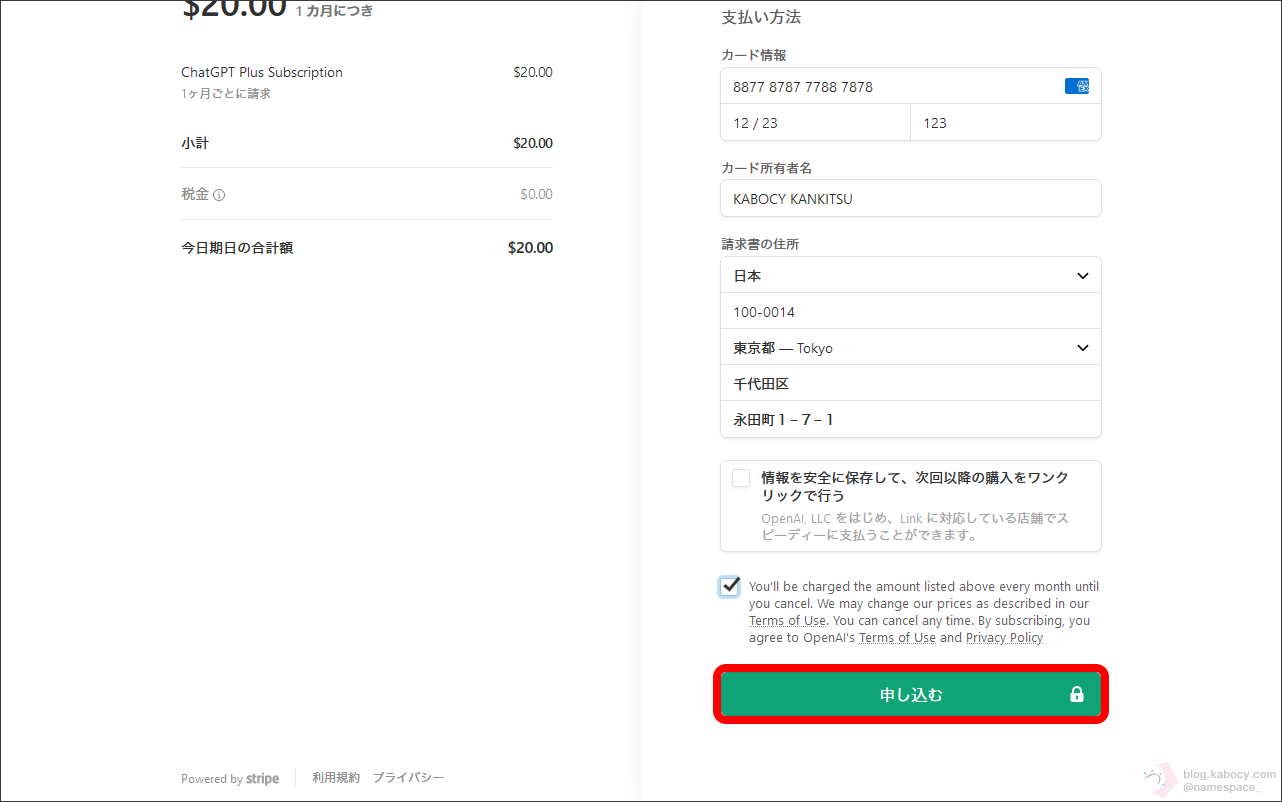This screenshot has width=1282, height=802.
Task: Click the プライバシー footer link
Action: pos(408,778)
